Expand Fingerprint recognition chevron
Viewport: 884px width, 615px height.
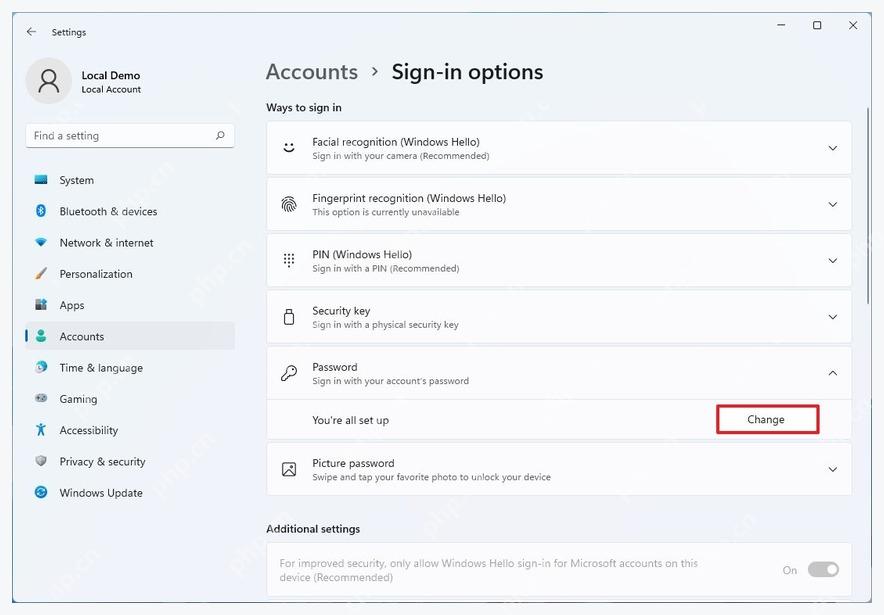click(x=832, y=204)
